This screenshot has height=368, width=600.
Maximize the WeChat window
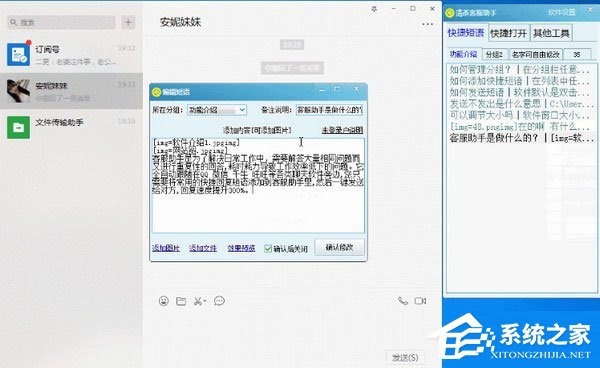pos(413,8)
